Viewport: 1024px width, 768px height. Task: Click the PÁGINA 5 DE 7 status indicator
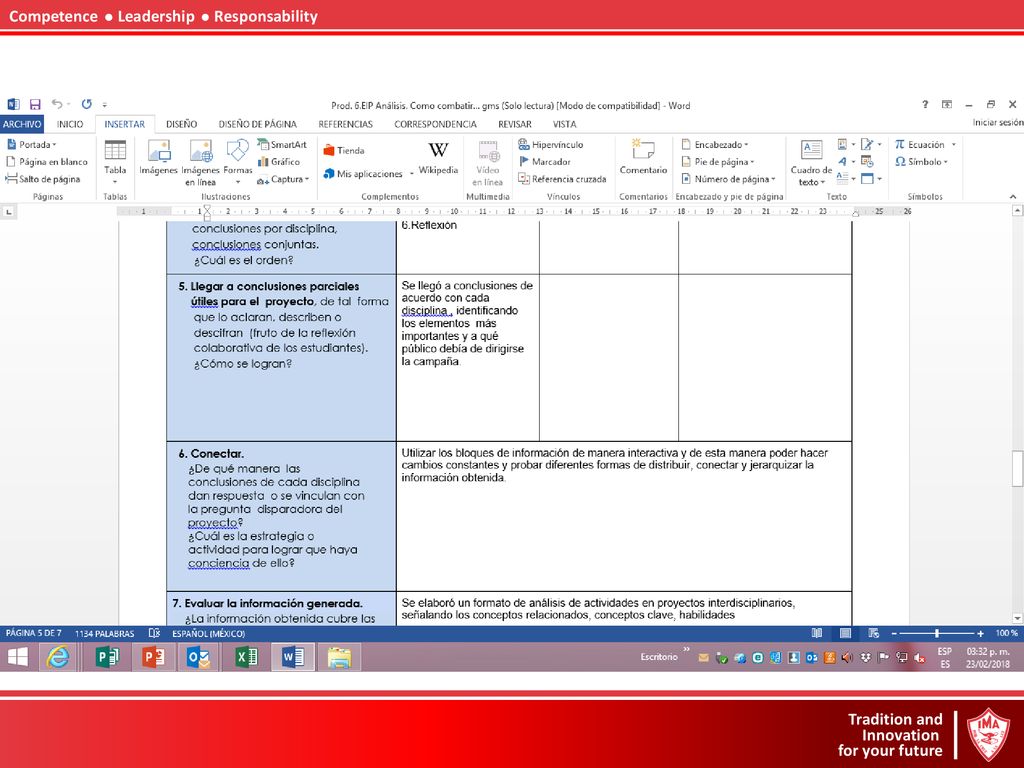click(x=33, y=633)
